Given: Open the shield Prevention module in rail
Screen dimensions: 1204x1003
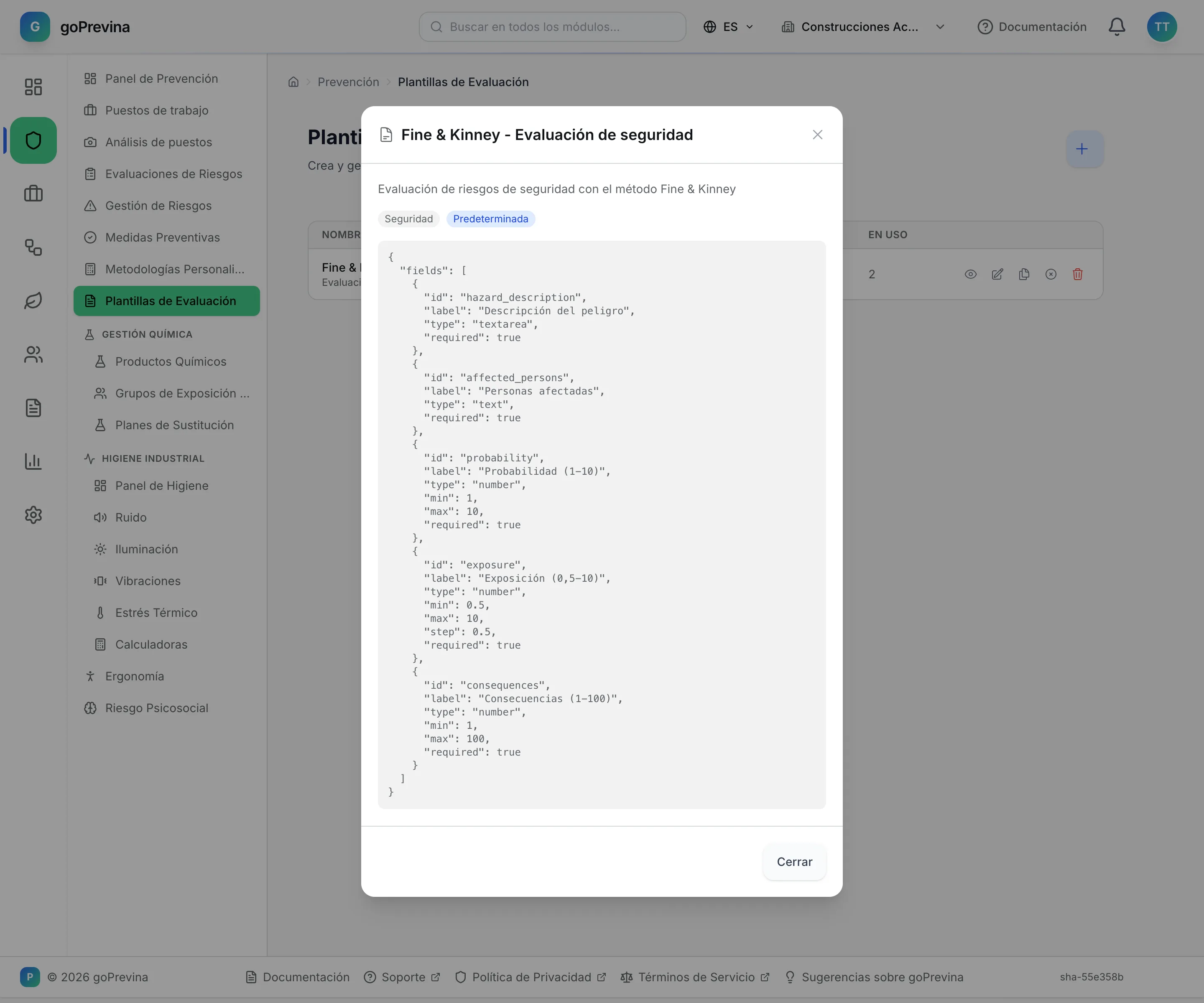Looking at the screenshot, I should tap(33, 140).
